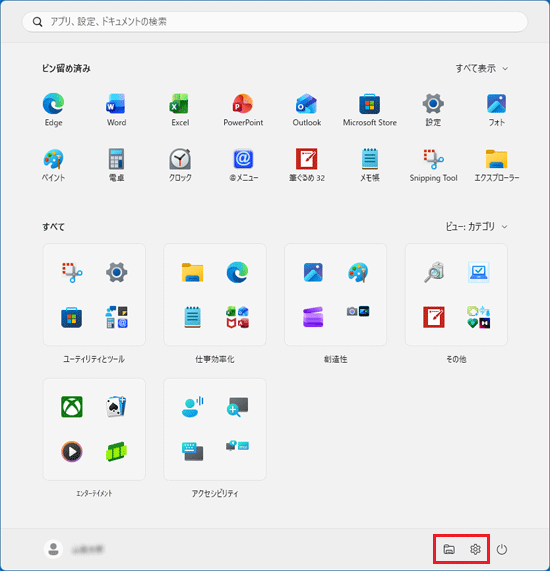Image resolution: width=550 pixels, height=571 pixels.
Task: Click the 創造性 category label
Action: coord(335,359)
